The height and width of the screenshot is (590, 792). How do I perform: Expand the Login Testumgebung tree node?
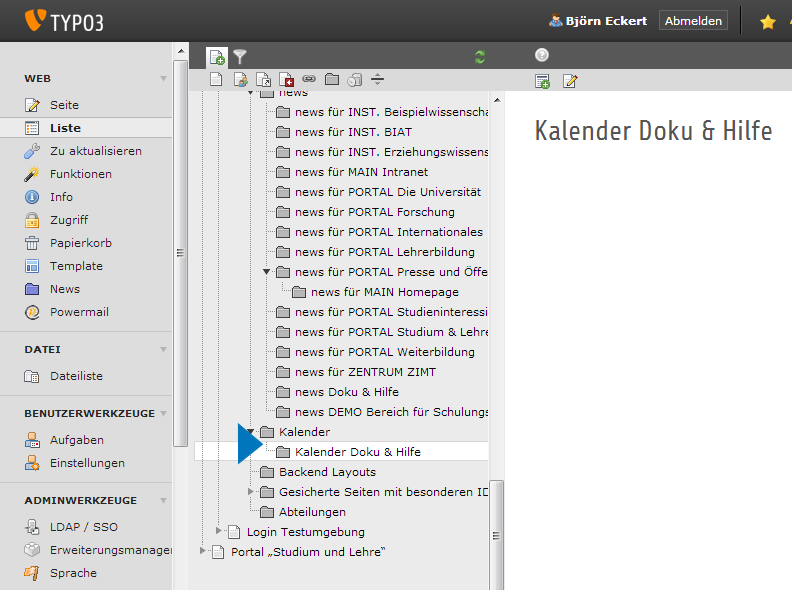coord(220,531)
